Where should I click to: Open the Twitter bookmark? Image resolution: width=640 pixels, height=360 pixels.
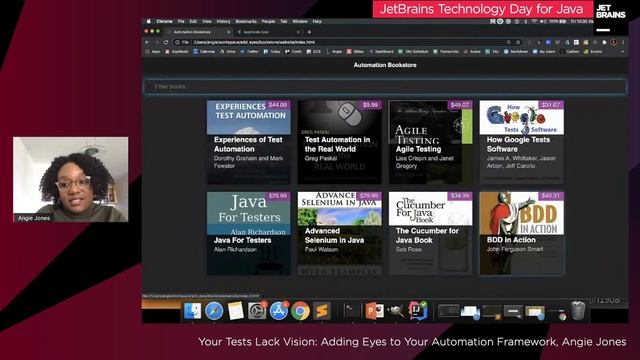tap(249, 52)
